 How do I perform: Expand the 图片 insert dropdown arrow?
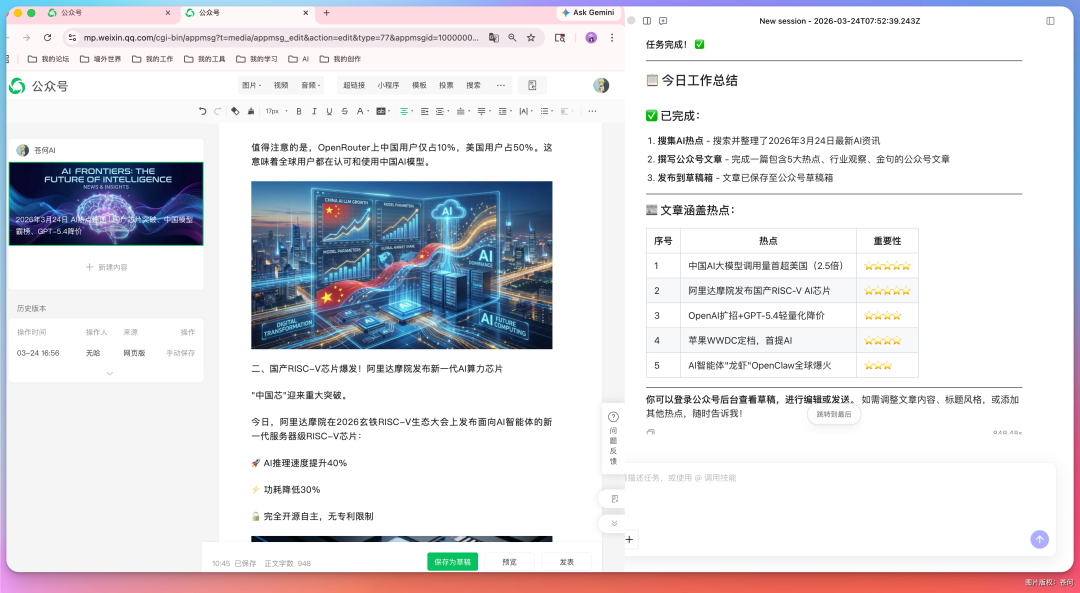259,85
